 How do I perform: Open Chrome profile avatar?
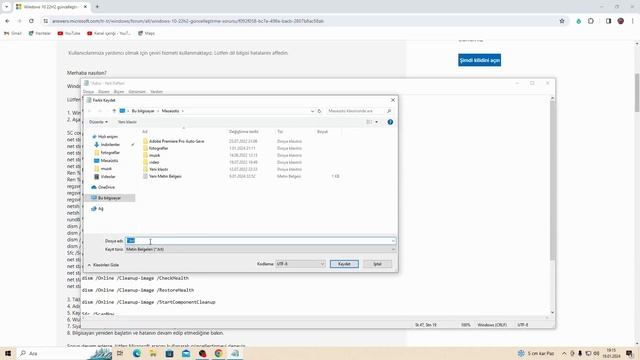coord(620,21)
